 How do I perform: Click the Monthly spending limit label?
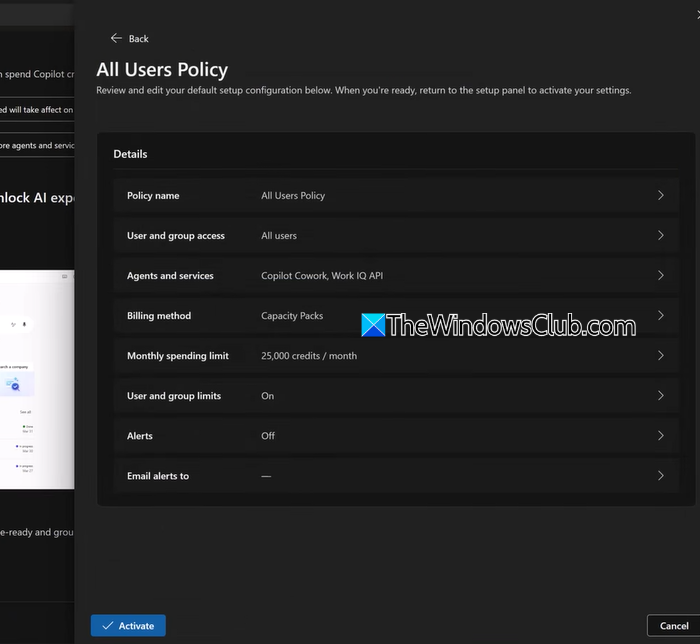pyautogui.click(x=178, y=356)
